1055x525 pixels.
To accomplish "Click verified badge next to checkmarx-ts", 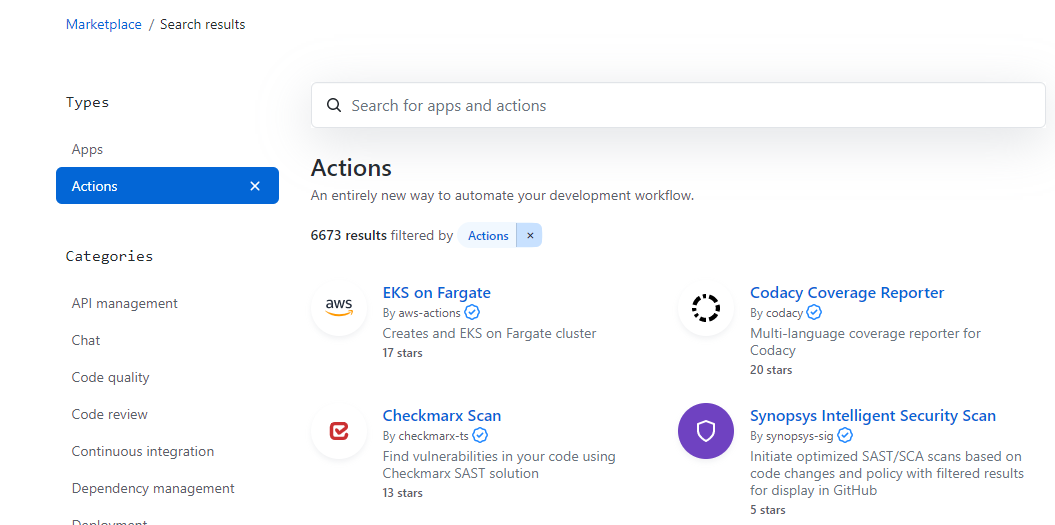I will [x=480, y=435].
